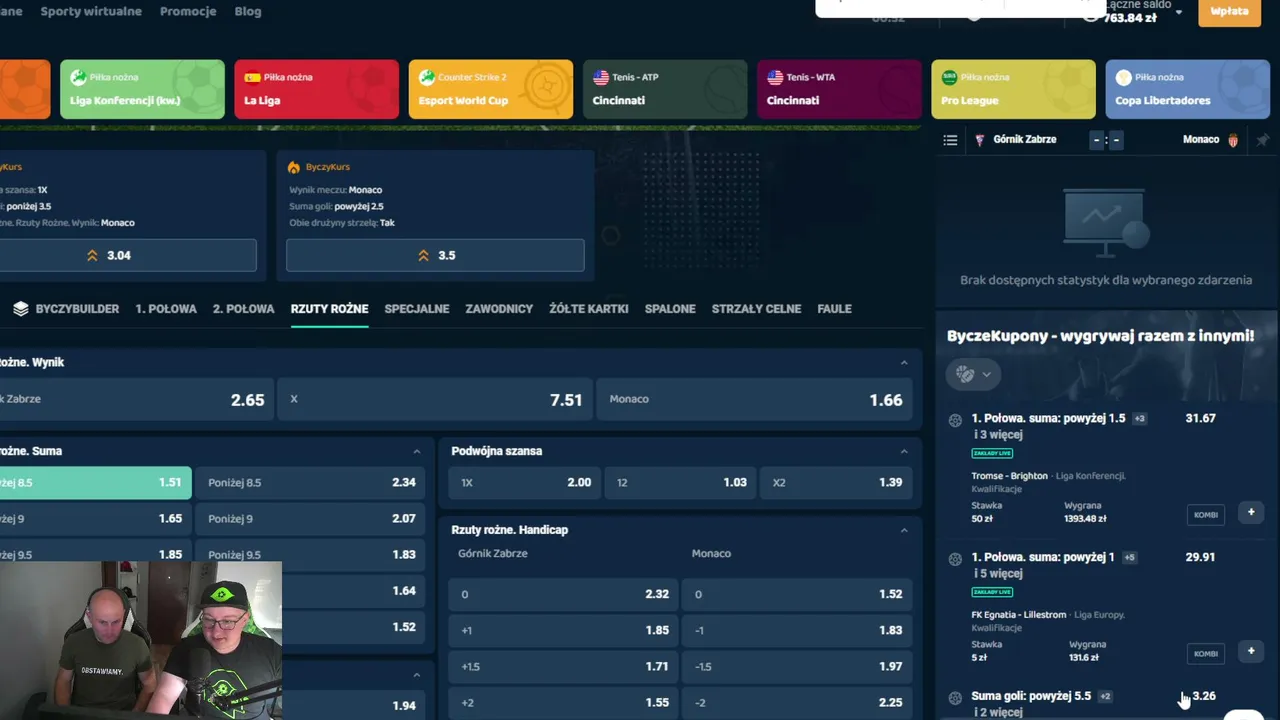1280x720 pixels.
Task: Open the Strzały Celne tab
Action: (x=756, y=309)
